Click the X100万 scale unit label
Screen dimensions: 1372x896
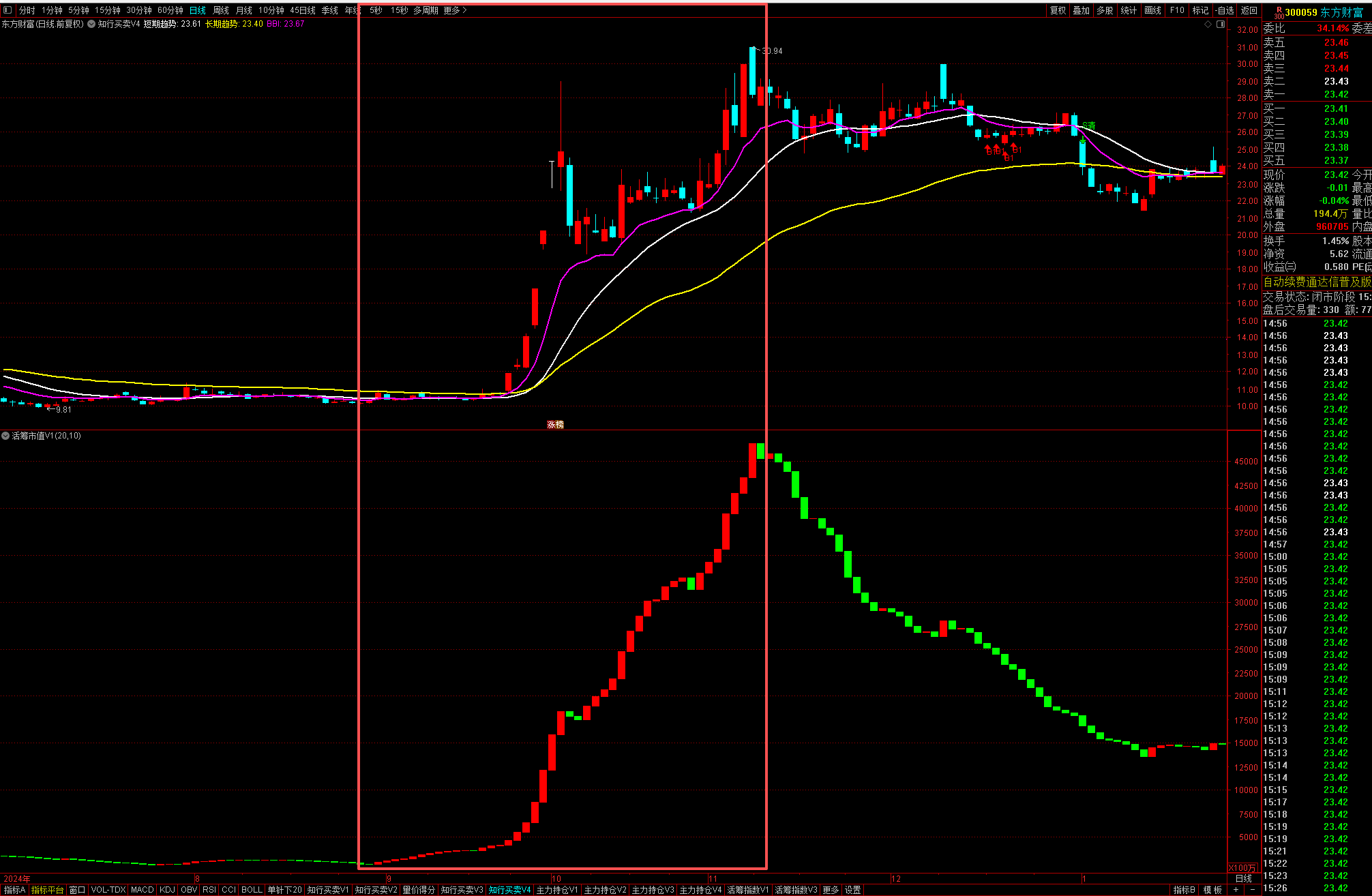[x=1242, y=868]
